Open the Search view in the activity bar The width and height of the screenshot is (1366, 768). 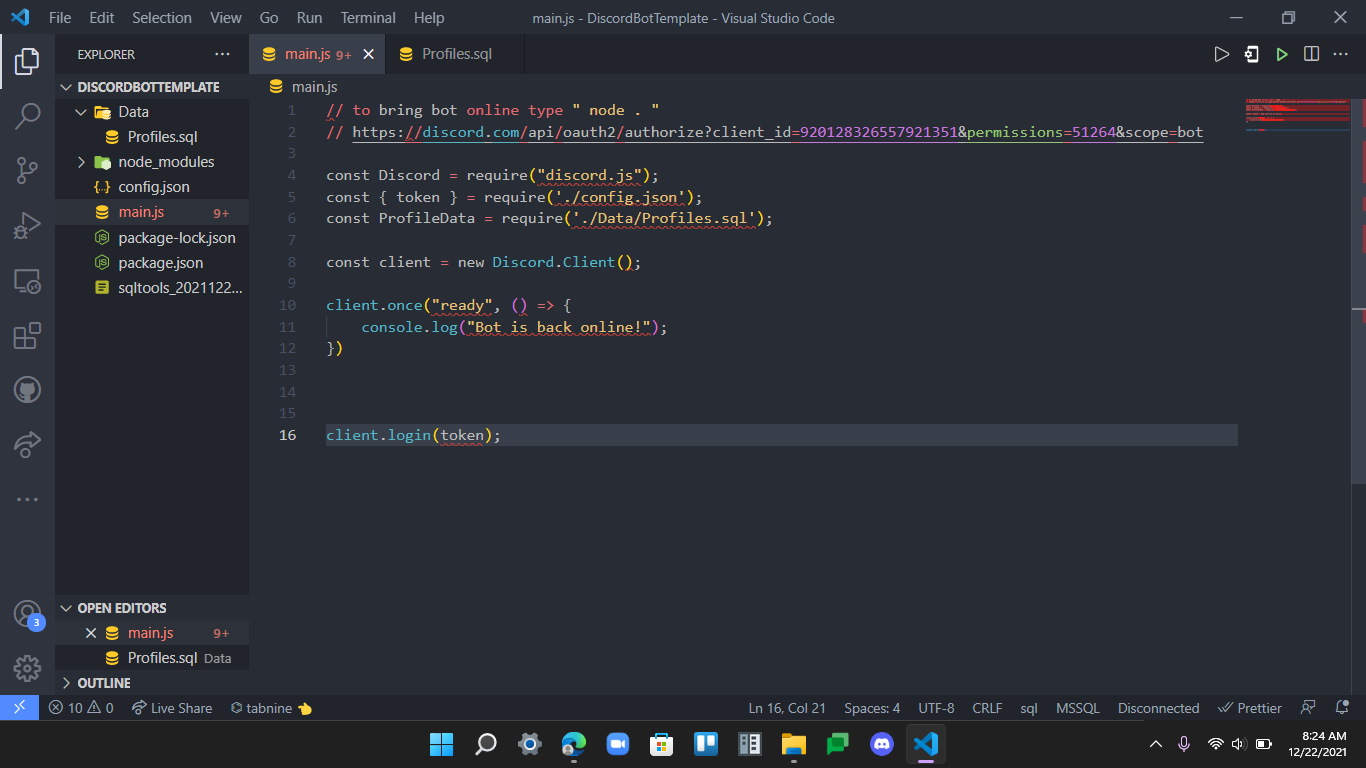point(27,116)
